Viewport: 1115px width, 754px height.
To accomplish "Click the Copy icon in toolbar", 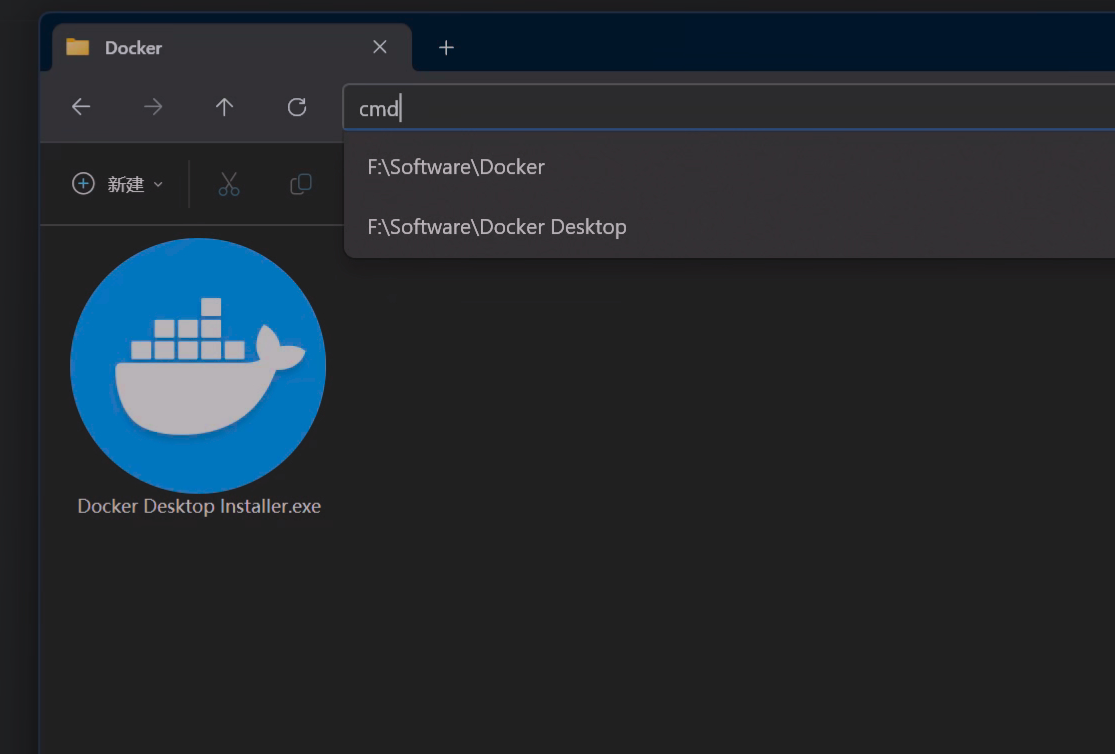I will [x=300, y=184].
